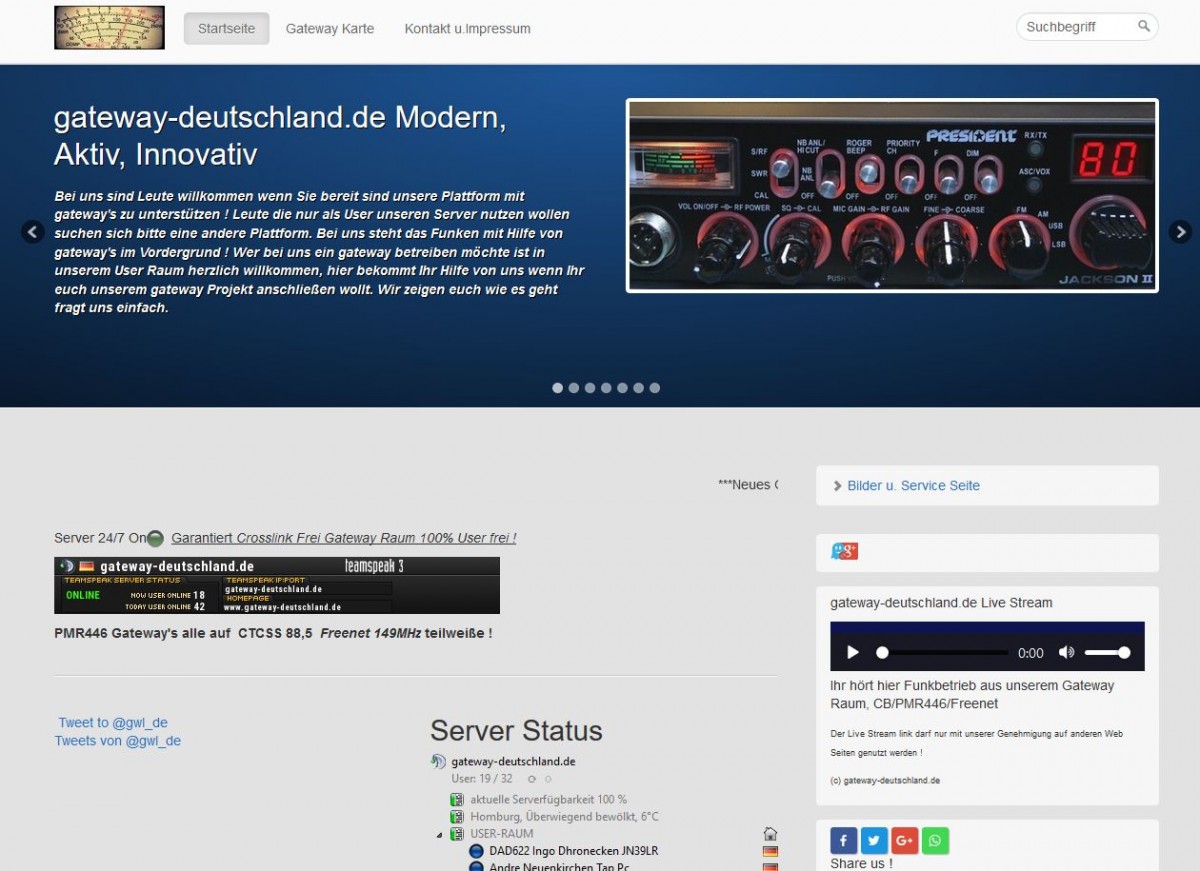Select the second slideshow dot
This screenshot has height=871, width=1200.
574,388
